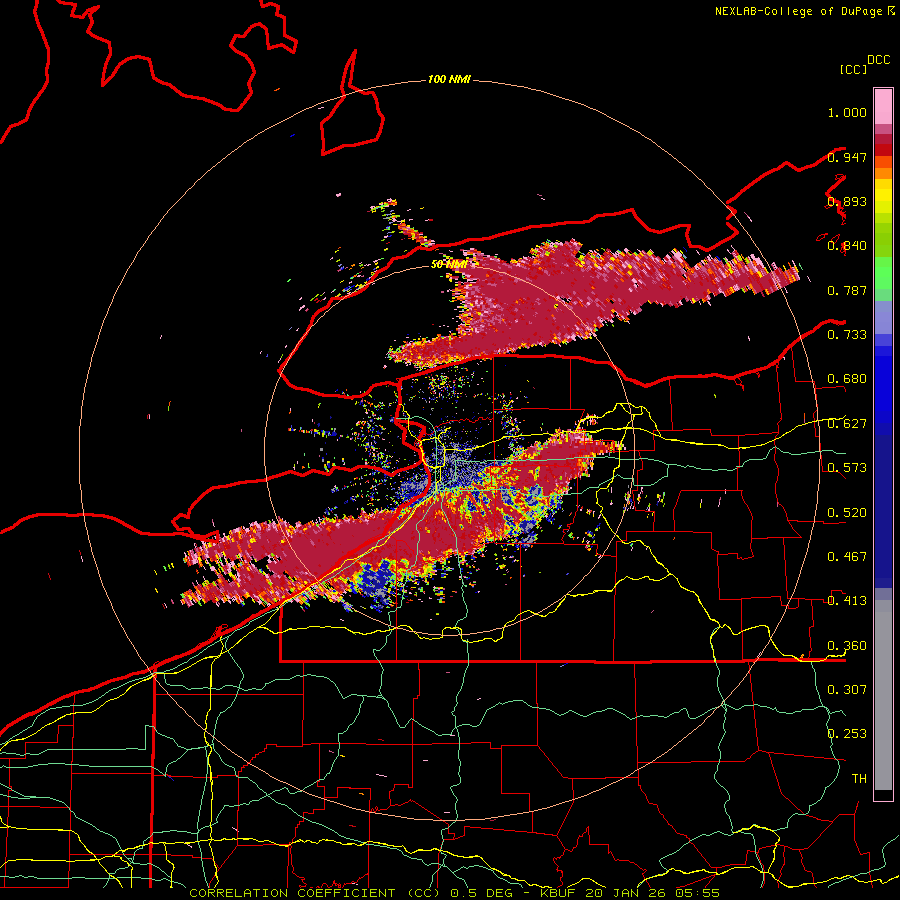Click the pink band at top of color bar

[x=883, y=106]
